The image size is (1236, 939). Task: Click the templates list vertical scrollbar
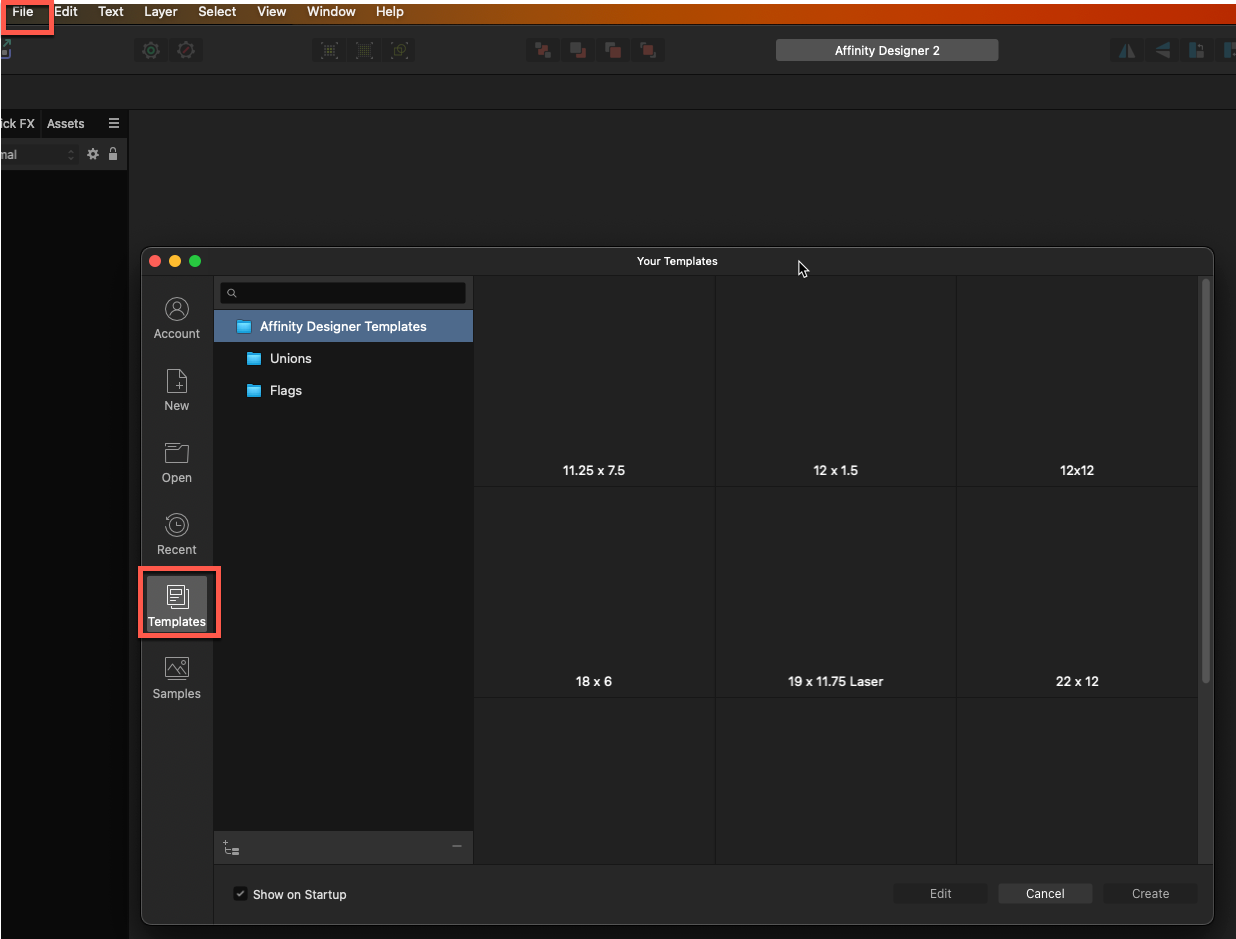pos(1205,480)
